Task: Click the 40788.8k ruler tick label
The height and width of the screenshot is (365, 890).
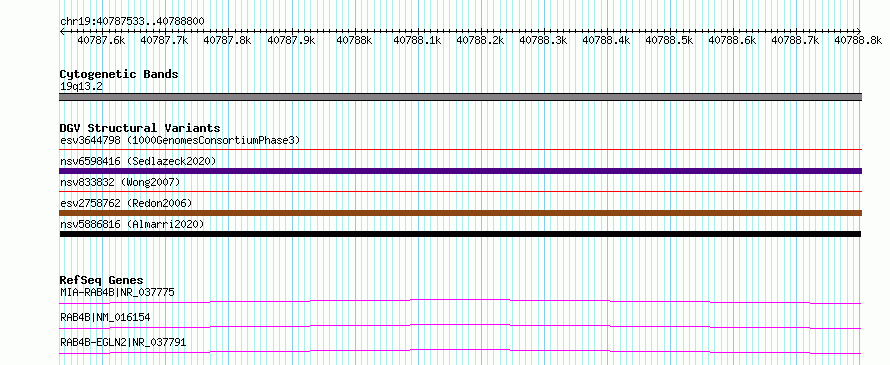Action: tap(858, 40)
